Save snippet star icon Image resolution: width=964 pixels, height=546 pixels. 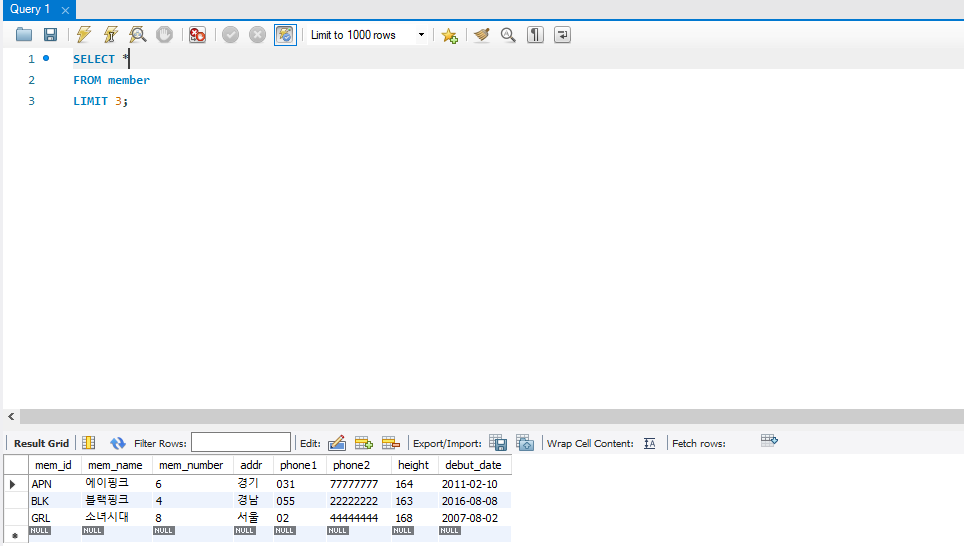[x=449, y=36]
